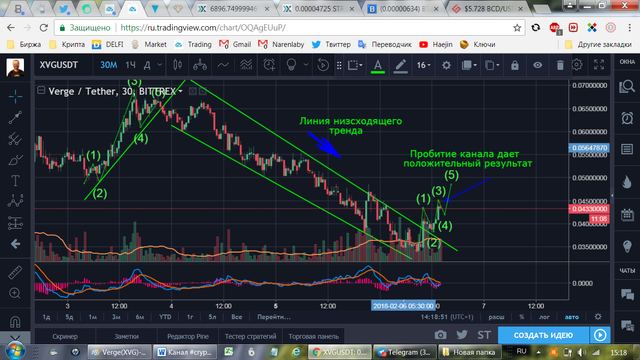The width and height of the screenshot is (640, 360).
Task: Open the alerts panel on right sidebar
Action: tap(627, 118)
